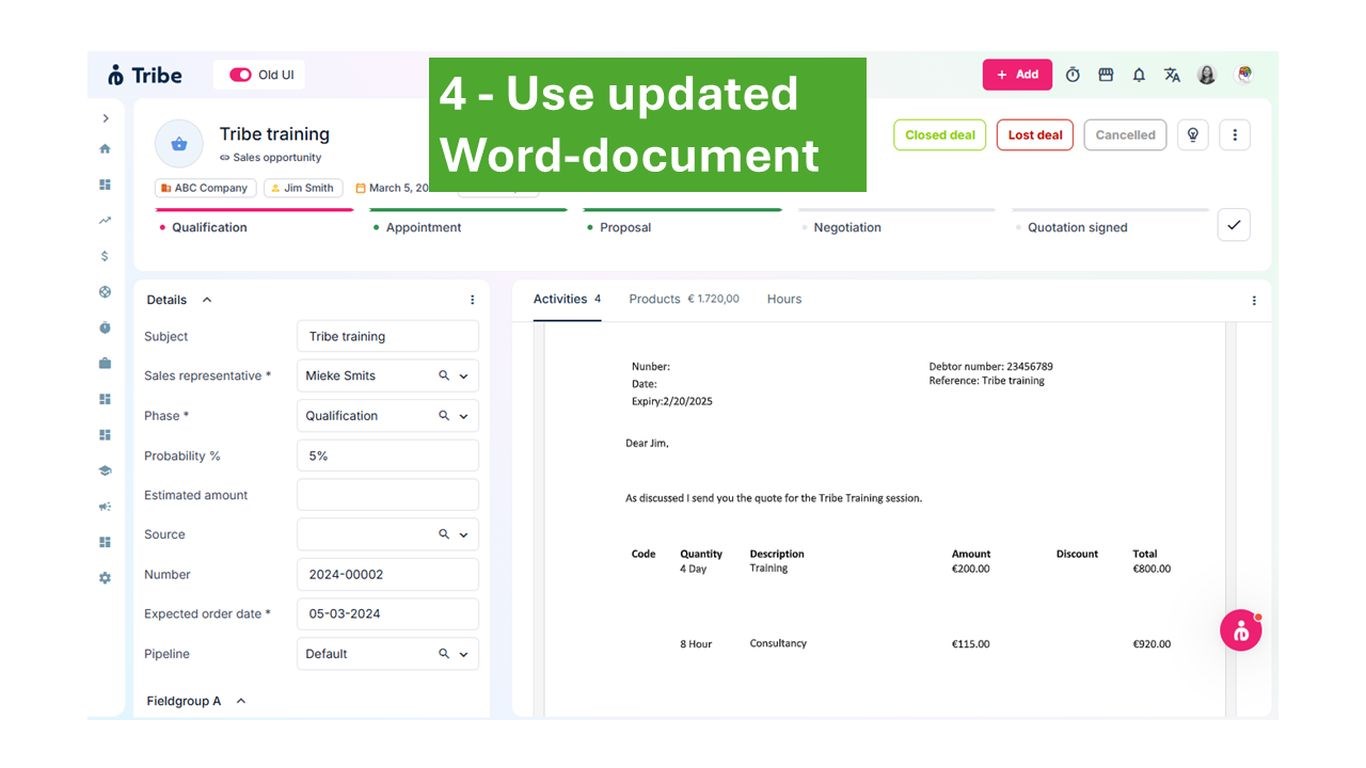The width and height of the screenshot is (1366, 768).
Task: Click the Estimated amount input field
Action: pos(388,495)
